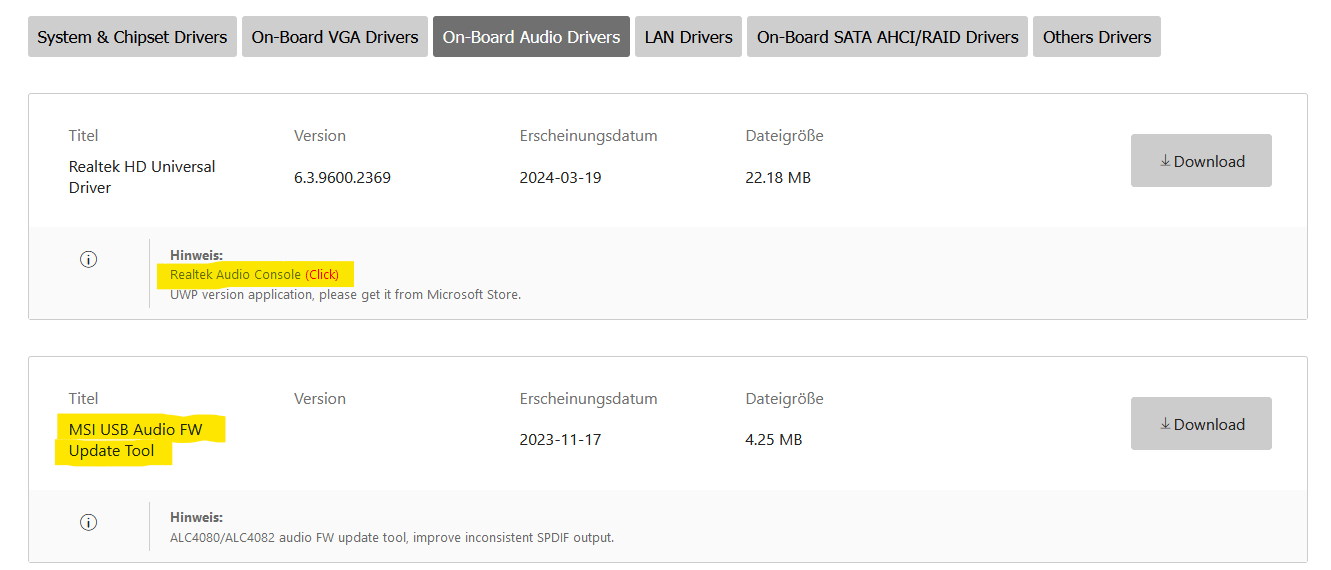Click the MSI USB Audio FW Update Tool title
1331x570 pixels.
pyautogui.click(x=135, y=440)
